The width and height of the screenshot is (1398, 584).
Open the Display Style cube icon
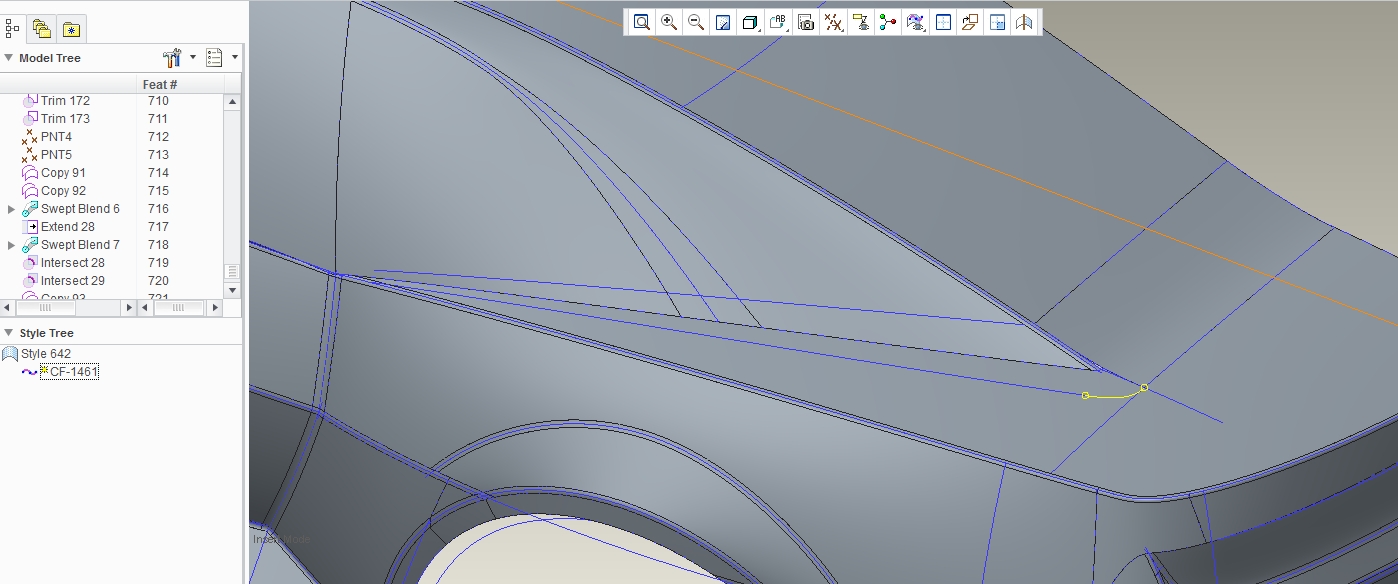click(751, 22)
